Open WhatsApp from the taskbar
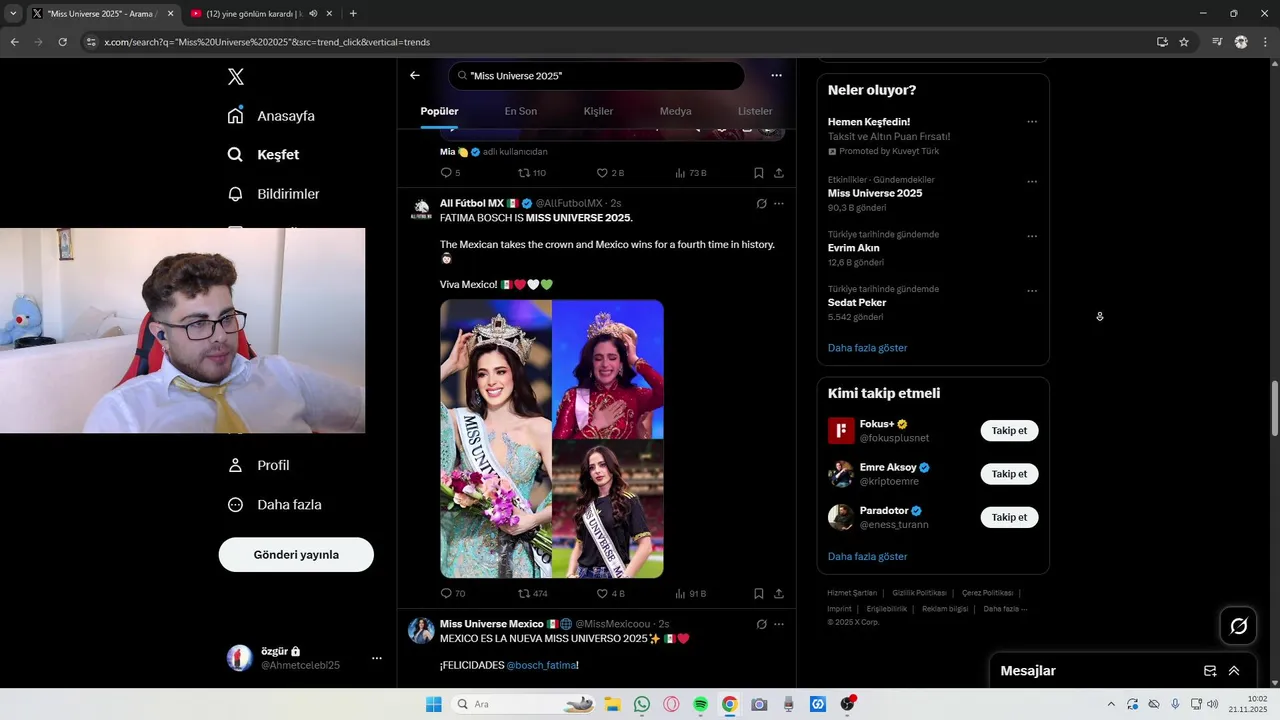 [642, 704]
